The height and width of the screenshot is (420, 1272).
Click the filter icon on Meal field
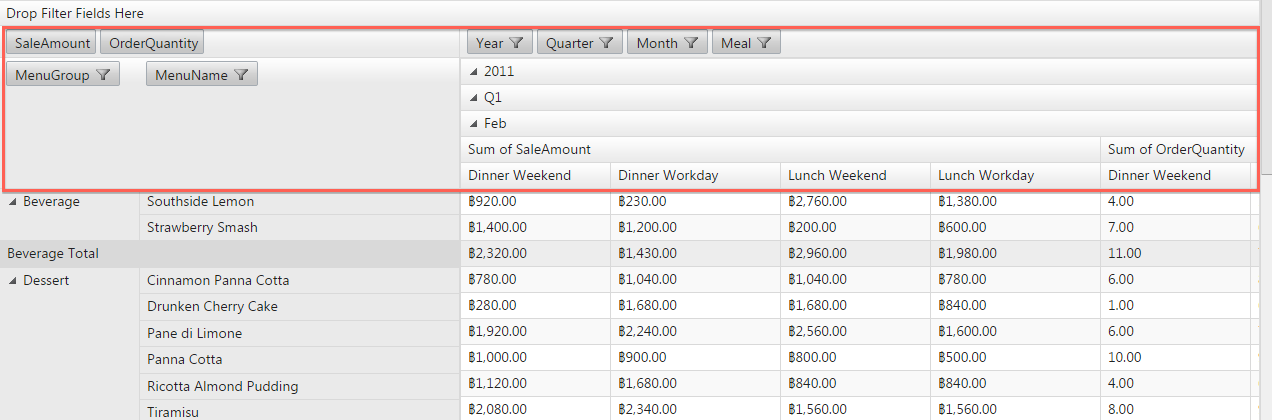pos(764,43)
